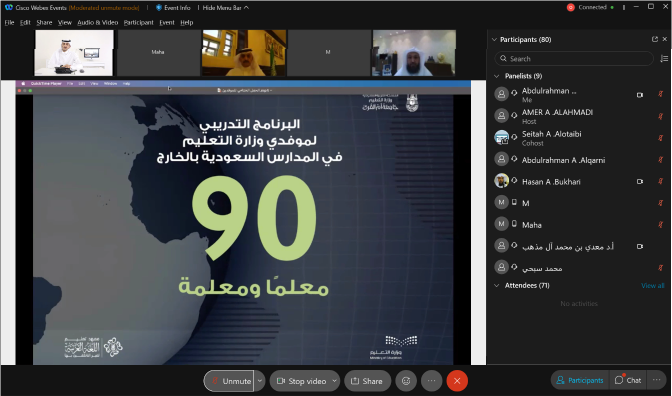Click muted mic icon for محمد سبحي

pyautogui.click(x=661, y=268)
